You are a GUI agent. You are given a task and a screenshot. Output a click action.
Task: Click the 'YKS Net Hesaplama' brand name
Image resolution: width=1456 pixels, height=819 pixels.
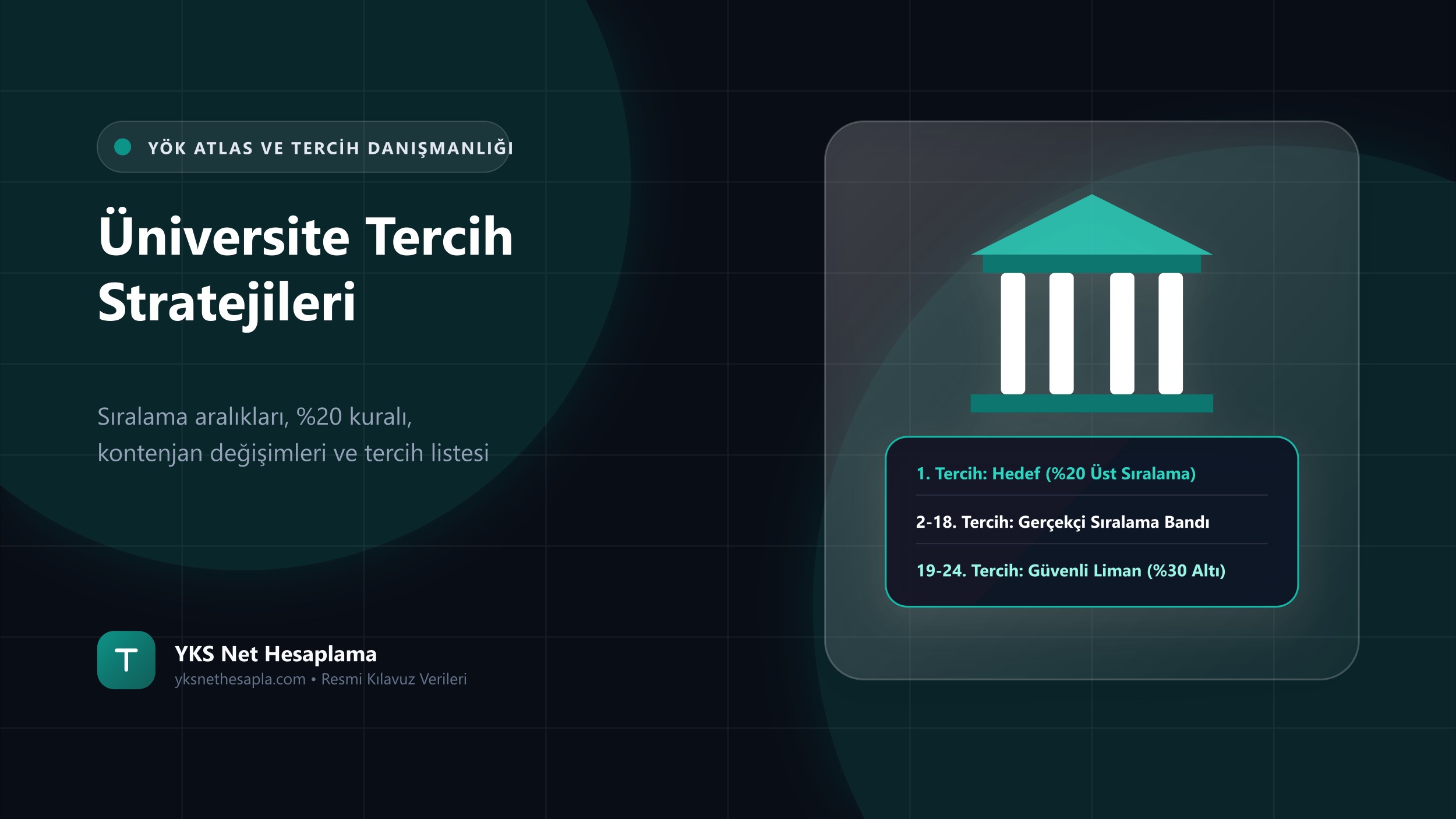(x=275, y=654)
